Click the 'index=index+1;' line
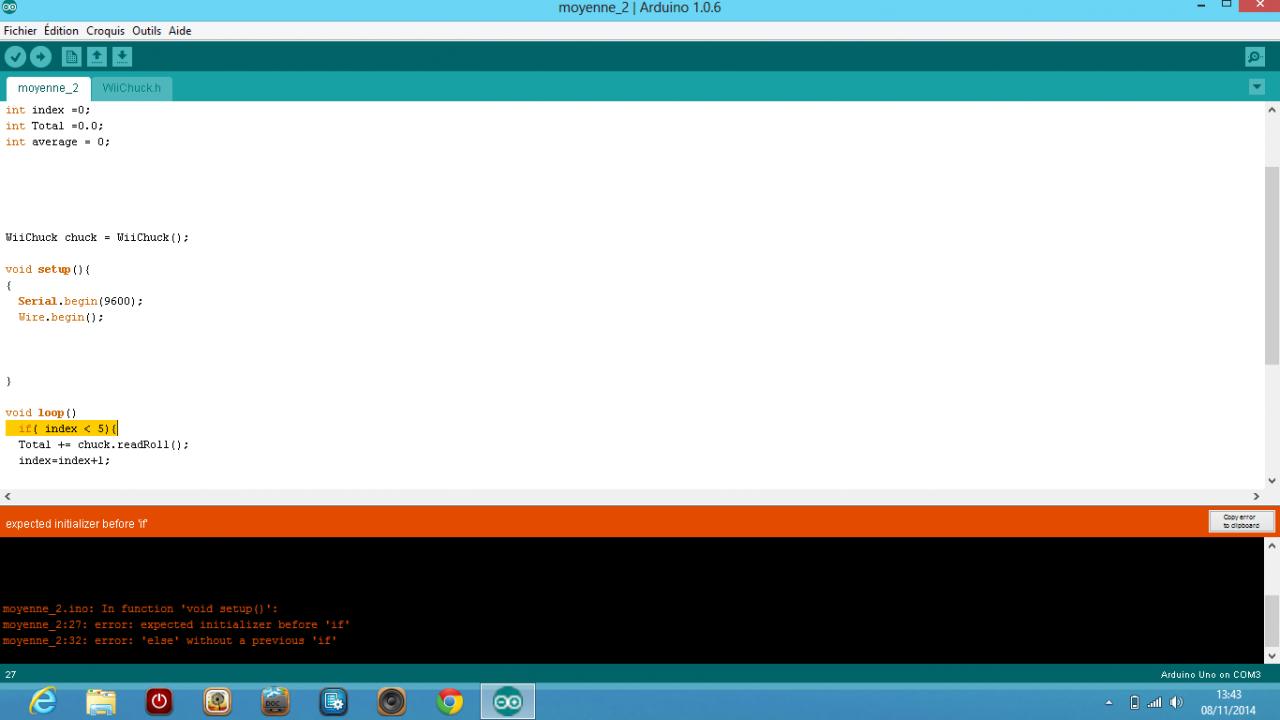1280x720 pixels. (64, 461)
